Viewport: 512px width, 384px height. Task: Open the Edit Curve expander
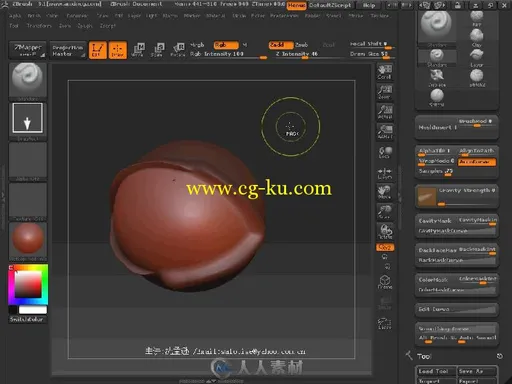457,309
